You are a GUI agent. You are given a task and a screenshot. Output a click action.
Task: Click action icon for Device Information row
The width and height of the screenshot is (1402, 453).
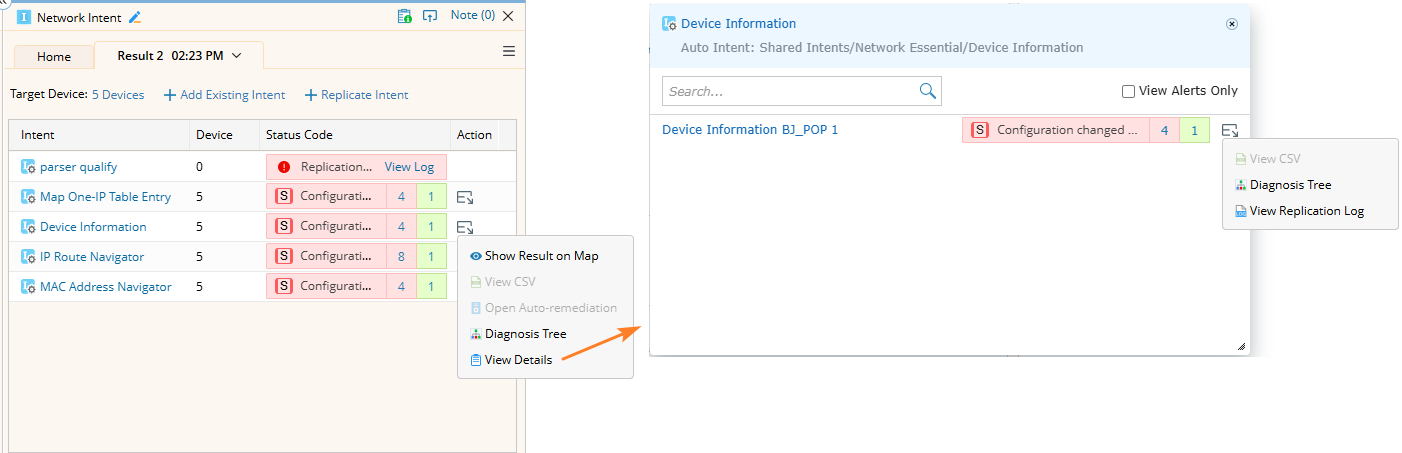[465, 227]
